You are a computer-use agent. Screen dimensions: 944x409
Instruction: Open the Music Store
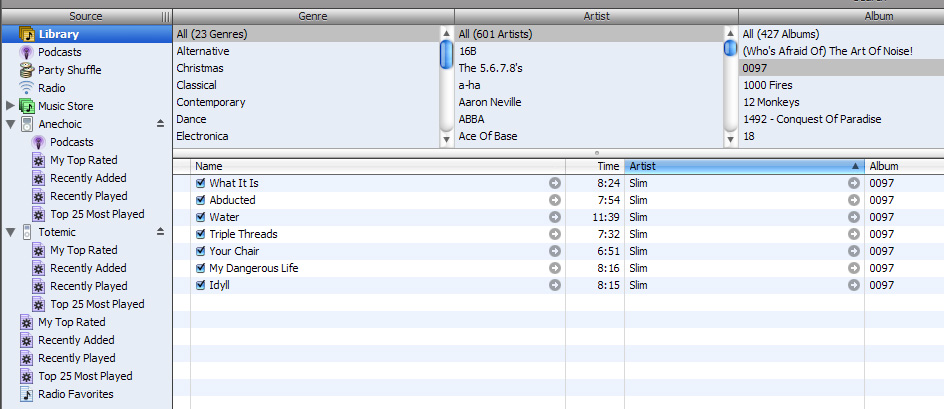point(66,106)
